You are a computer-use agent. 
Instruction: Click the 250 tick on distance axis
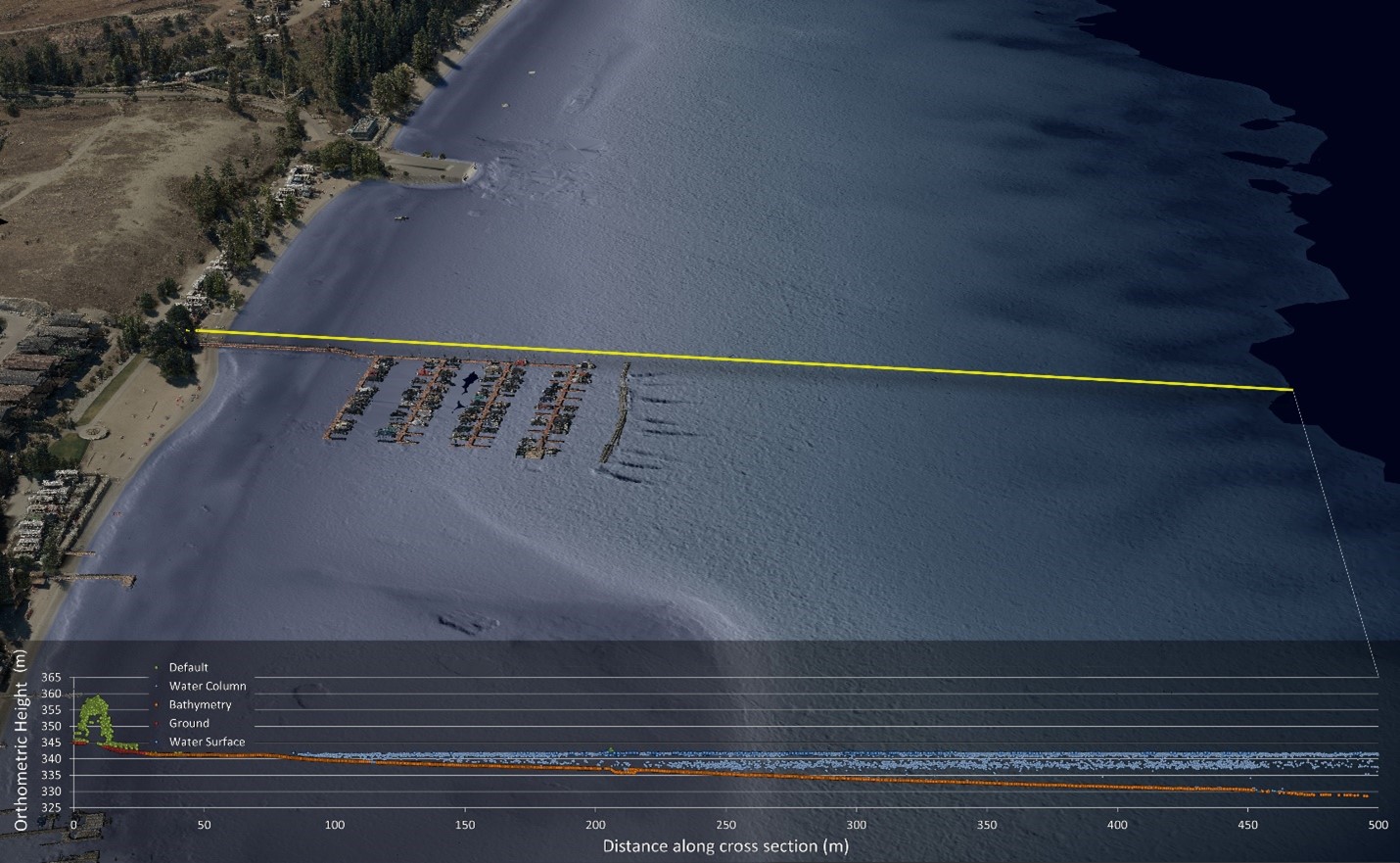tap(725, 825)
